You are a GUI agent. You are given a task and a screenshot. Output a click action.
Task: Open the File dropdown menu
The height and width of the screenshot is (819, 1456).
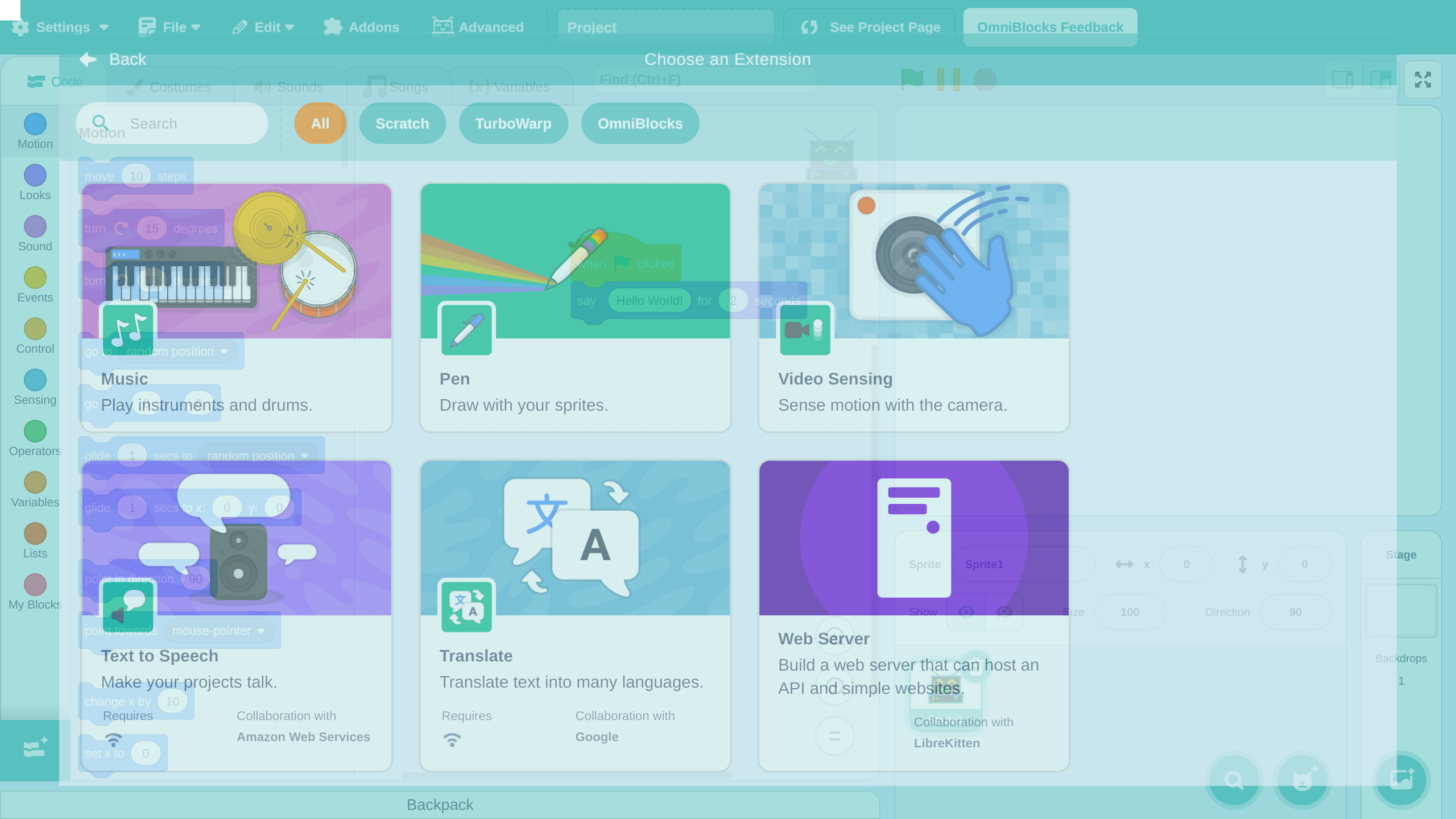click(169, 27)
